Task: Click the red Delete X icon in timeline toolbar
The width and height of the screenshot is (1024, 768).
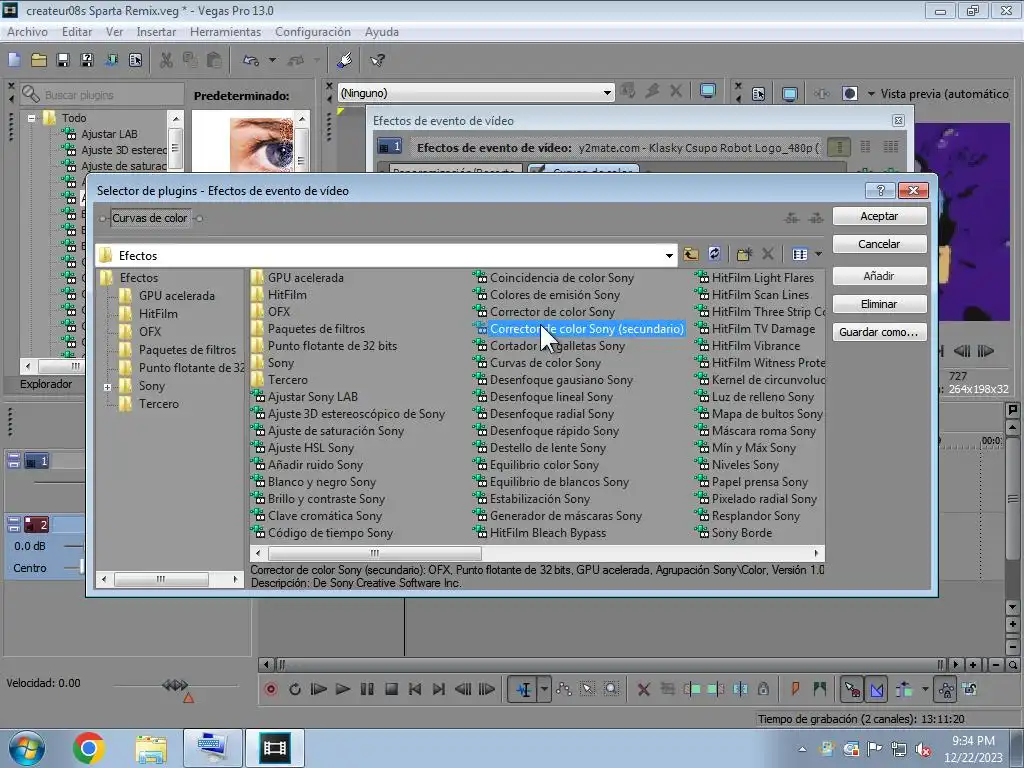Action: pyautogui.click(x=643, y=689)
